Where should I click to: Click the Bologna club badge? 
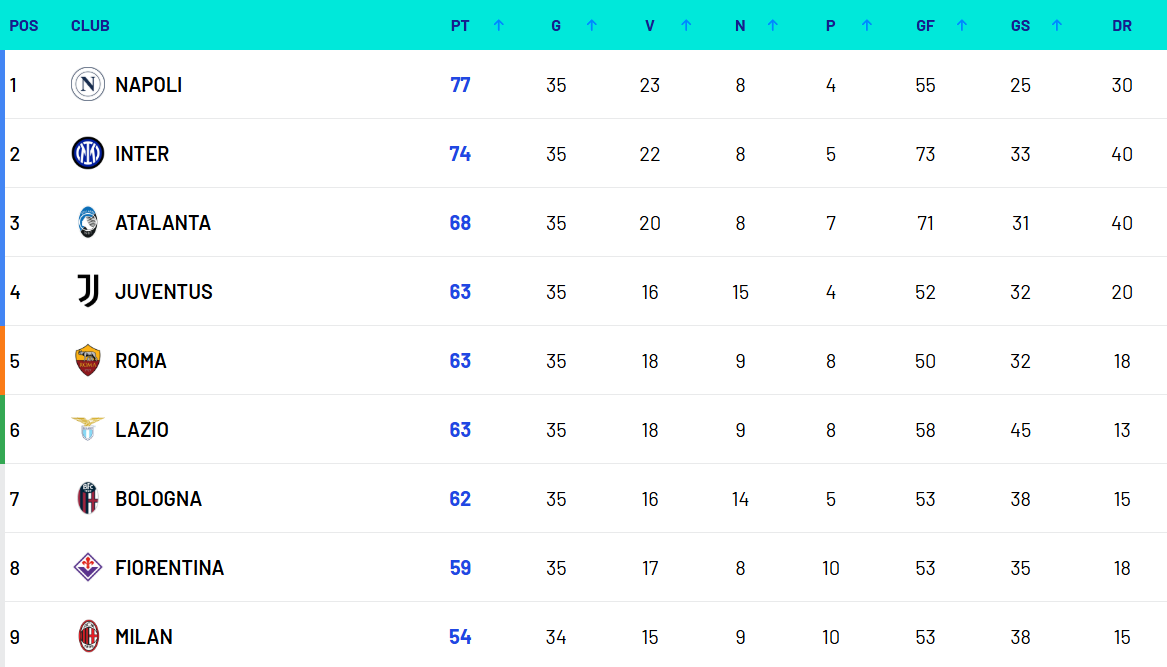point(88,498)
